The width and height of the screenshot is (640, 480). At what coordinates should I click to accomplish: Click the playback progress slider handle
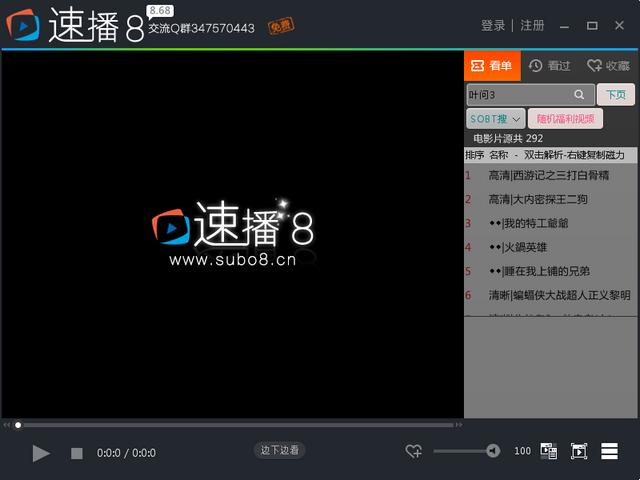click(x=18, y=425)
